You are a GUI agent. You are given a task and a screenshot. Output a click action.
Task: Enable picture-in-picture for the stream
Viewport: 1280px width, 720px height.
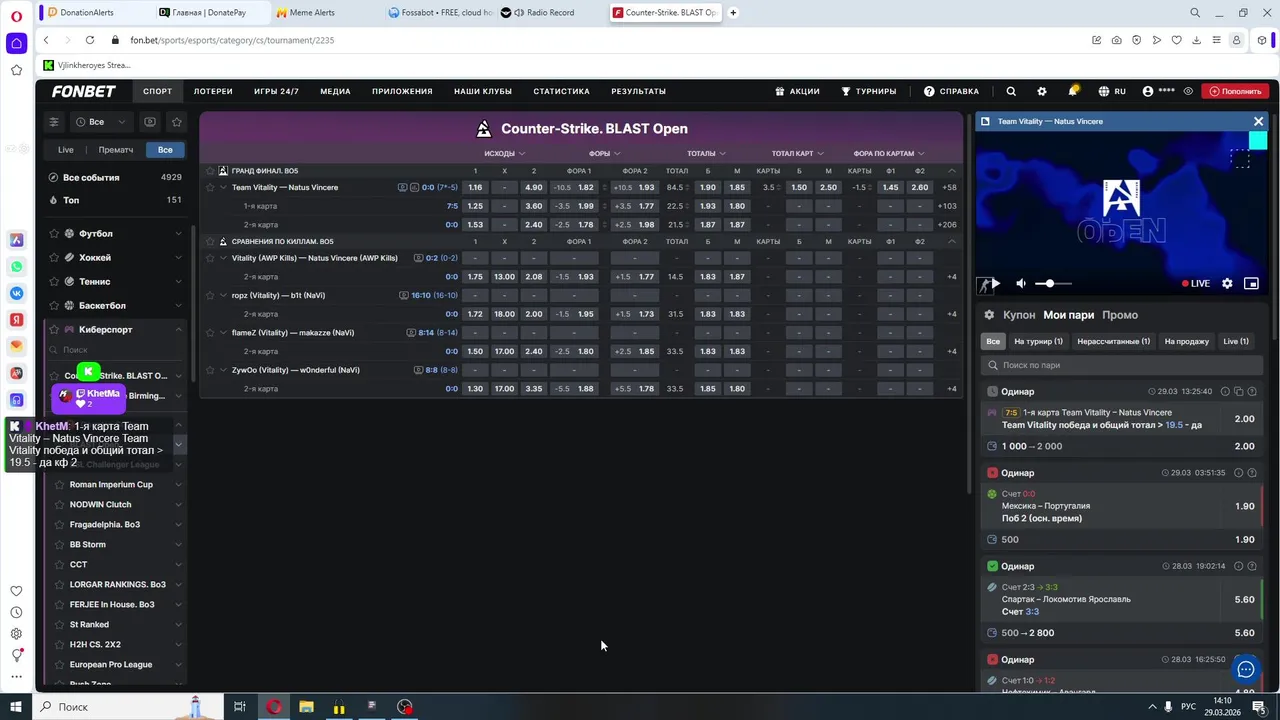[1251, 283]
